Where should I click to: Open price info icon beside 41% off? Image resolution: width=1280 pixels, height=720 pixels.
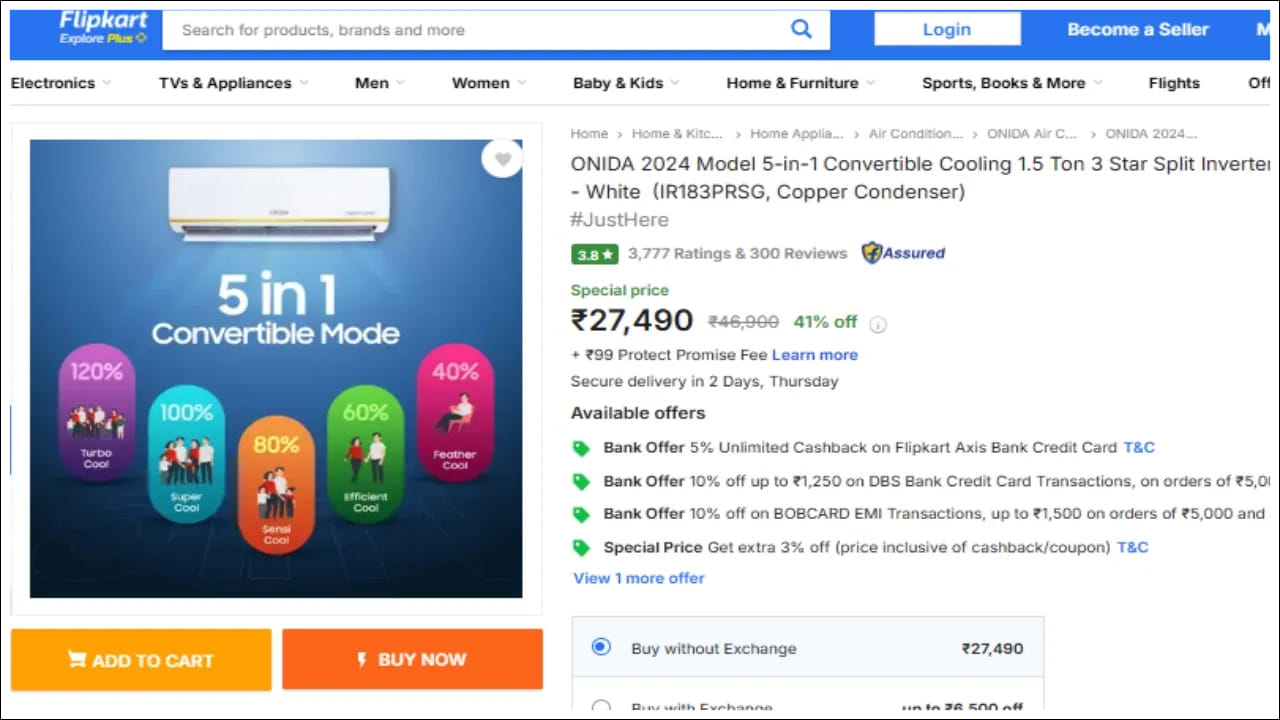click(x=878, y=324)
